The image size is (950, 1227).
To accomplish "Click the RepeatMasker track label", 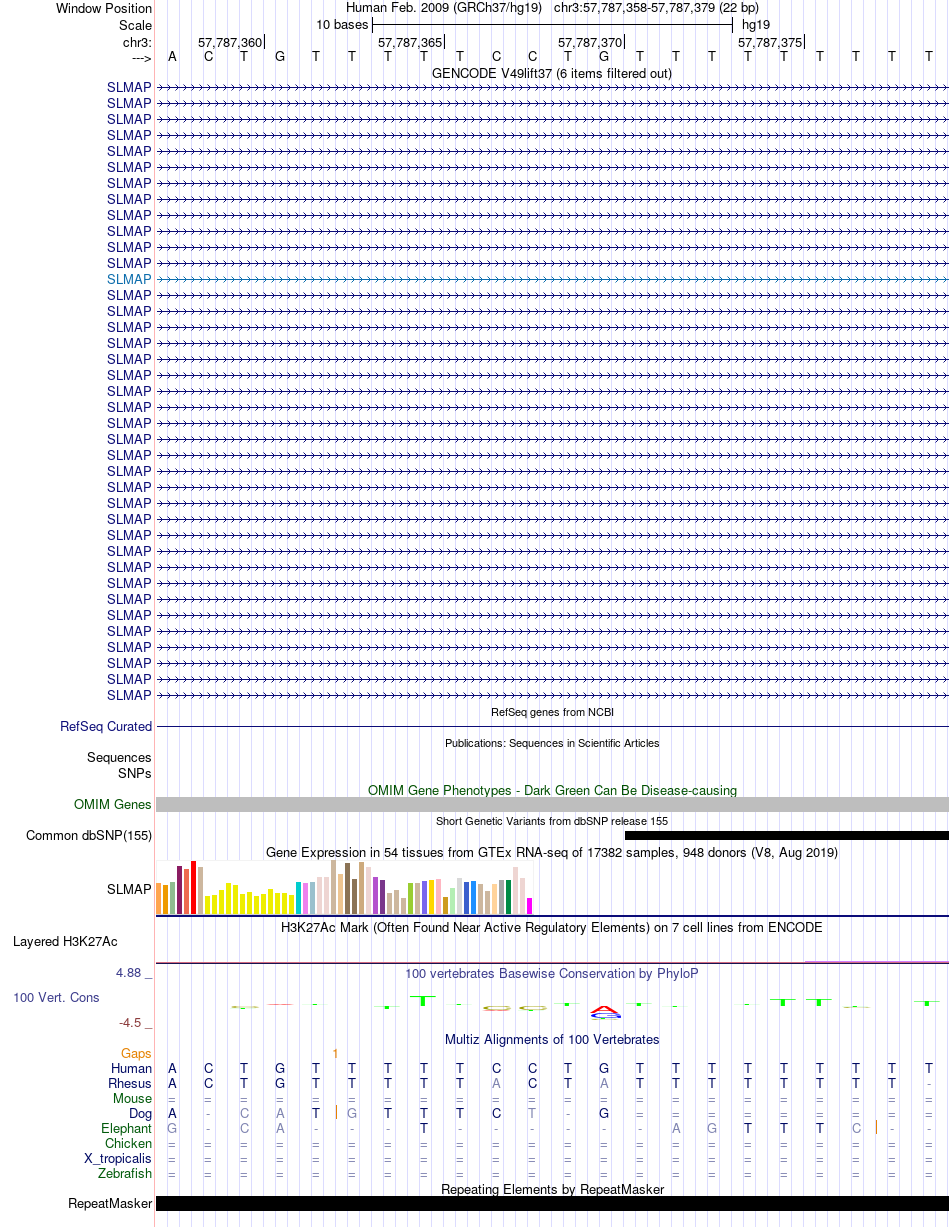I will 110,1203.
